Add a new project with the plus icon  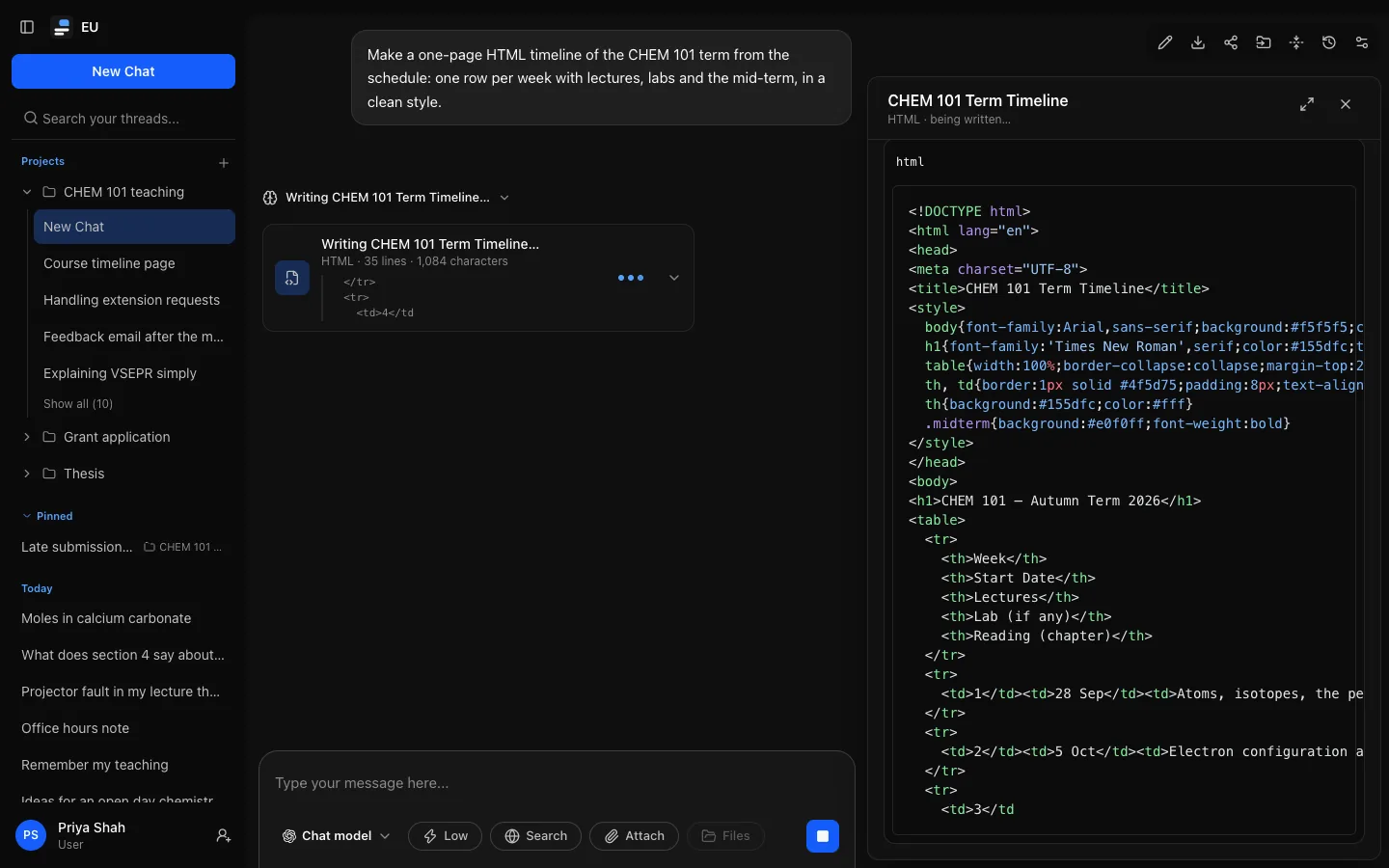[x=224, y=163]
